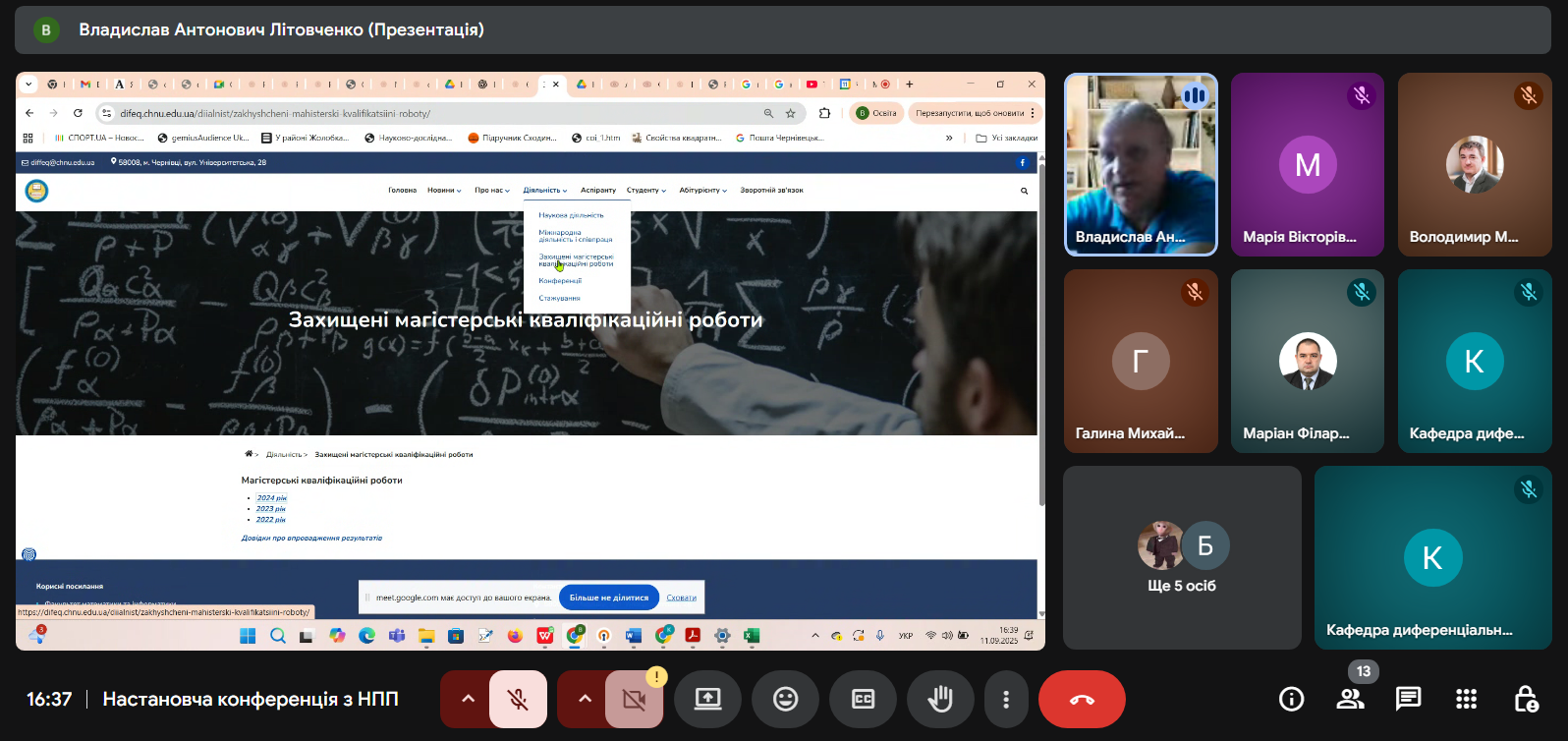The width and height of the screenshot is (1568, 741).
Task: Choose Стажування from the dropdown menu
Action: click(559, 298)
